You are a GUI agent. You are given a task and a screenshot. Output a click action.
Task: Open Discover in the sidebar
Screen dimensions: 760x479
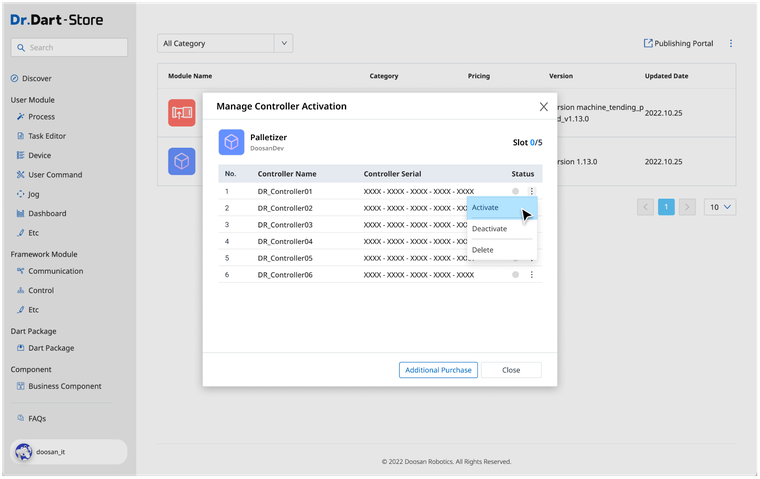point(36,78)
